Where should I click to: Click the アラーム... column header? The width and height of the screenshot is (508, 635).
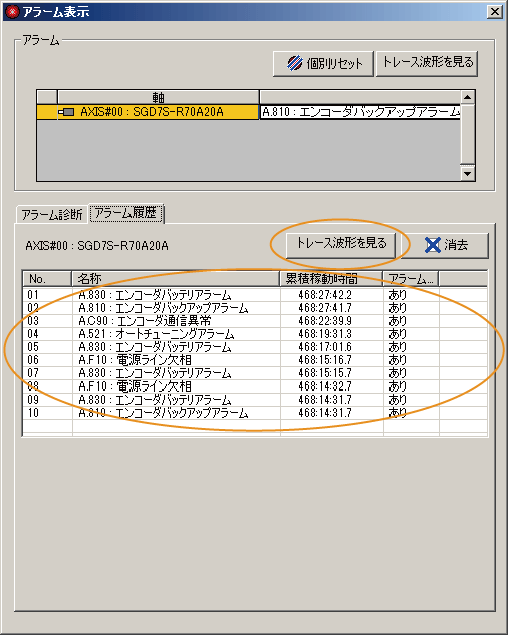[x=411, y=279]
